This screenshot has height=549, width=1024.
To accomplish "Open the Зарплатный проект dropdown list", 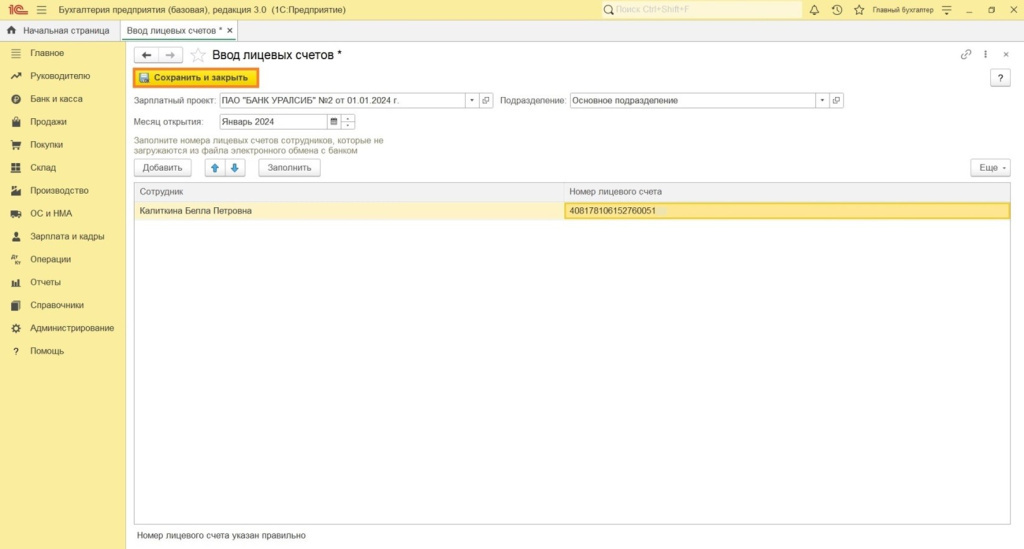I will [471, 100].
